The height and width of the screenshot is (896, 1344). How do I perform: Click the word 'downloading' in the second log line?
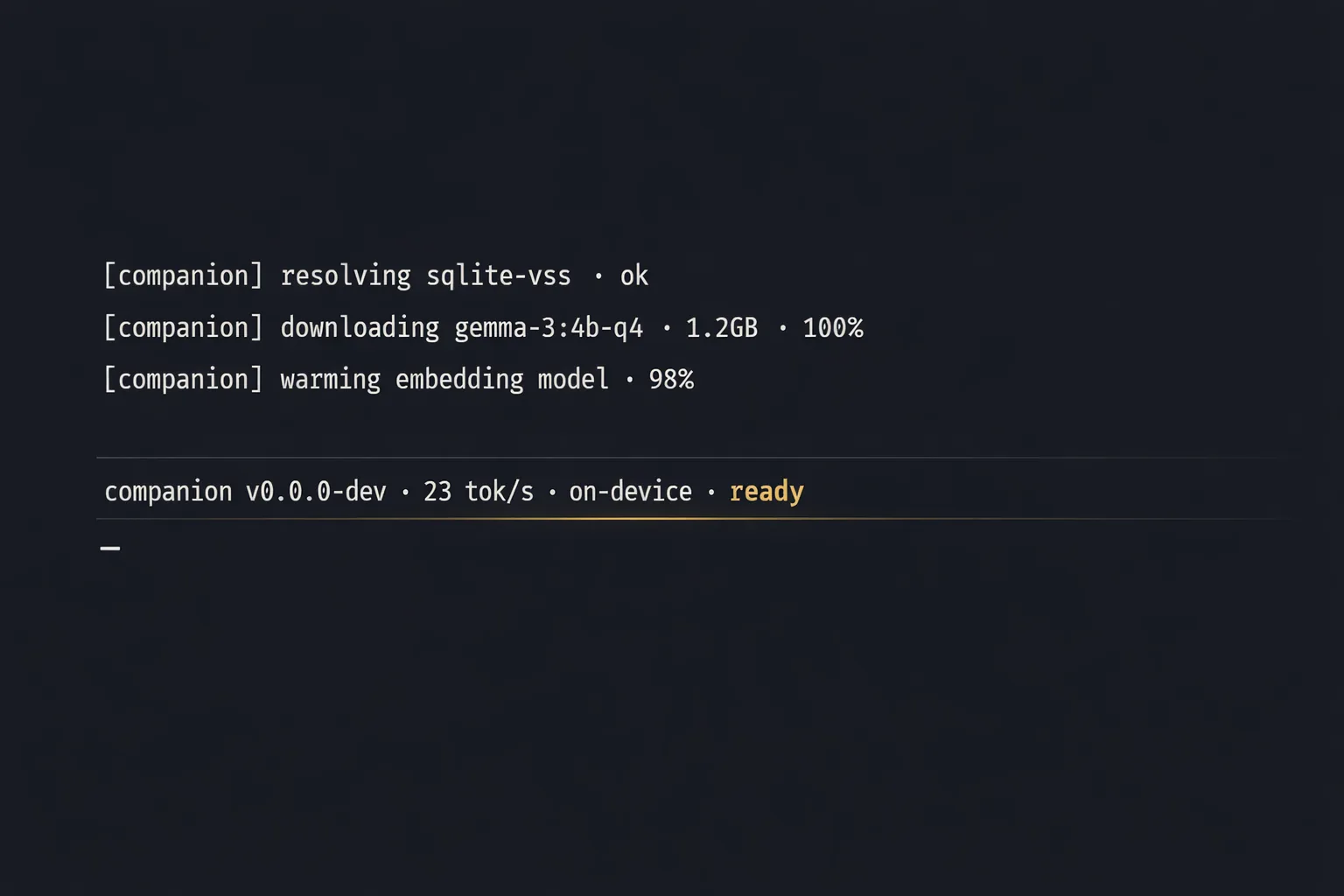360,328
